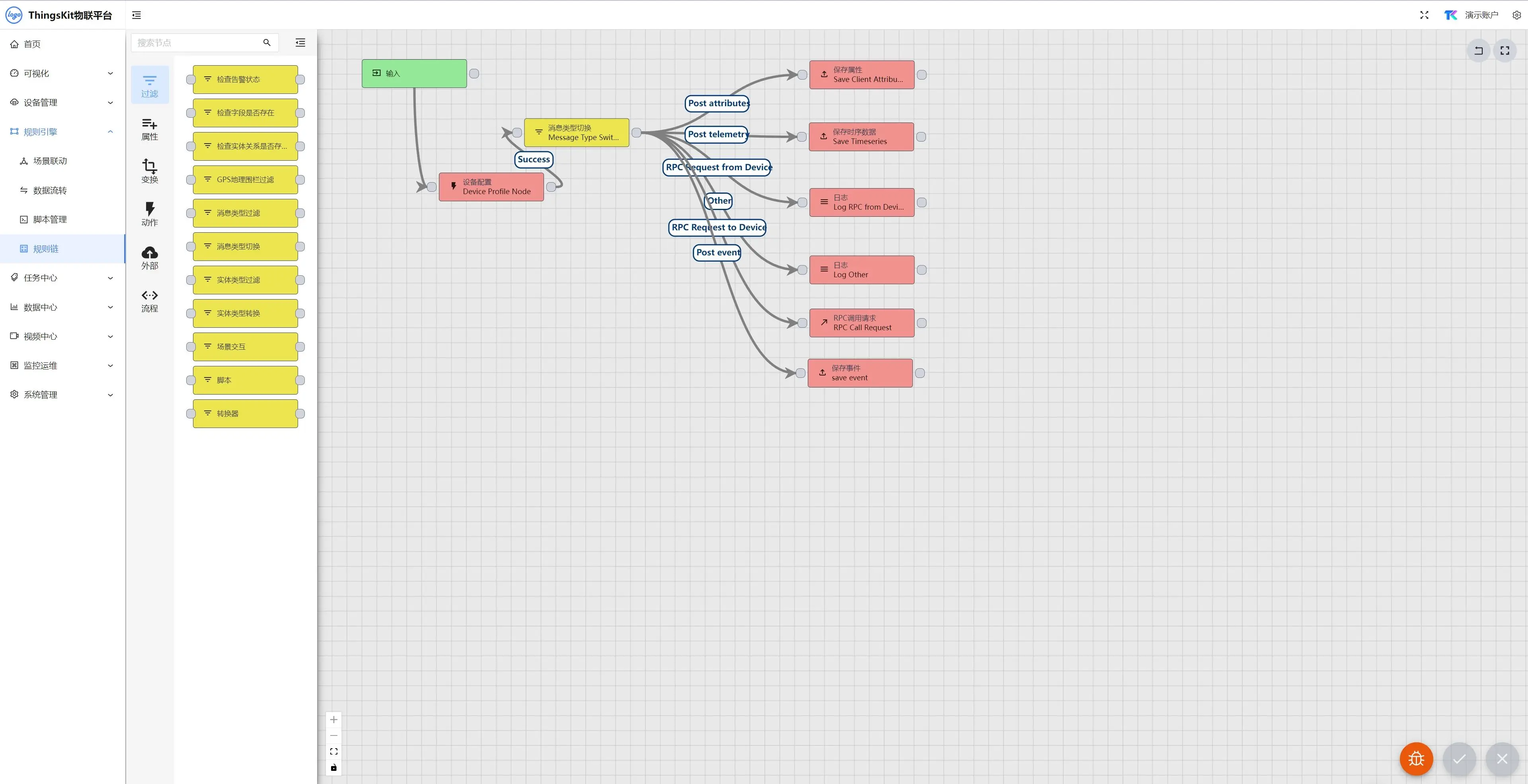Click the gray checkmark apply button
The width and height of the screenshot is (1528, 784).
1459,759
